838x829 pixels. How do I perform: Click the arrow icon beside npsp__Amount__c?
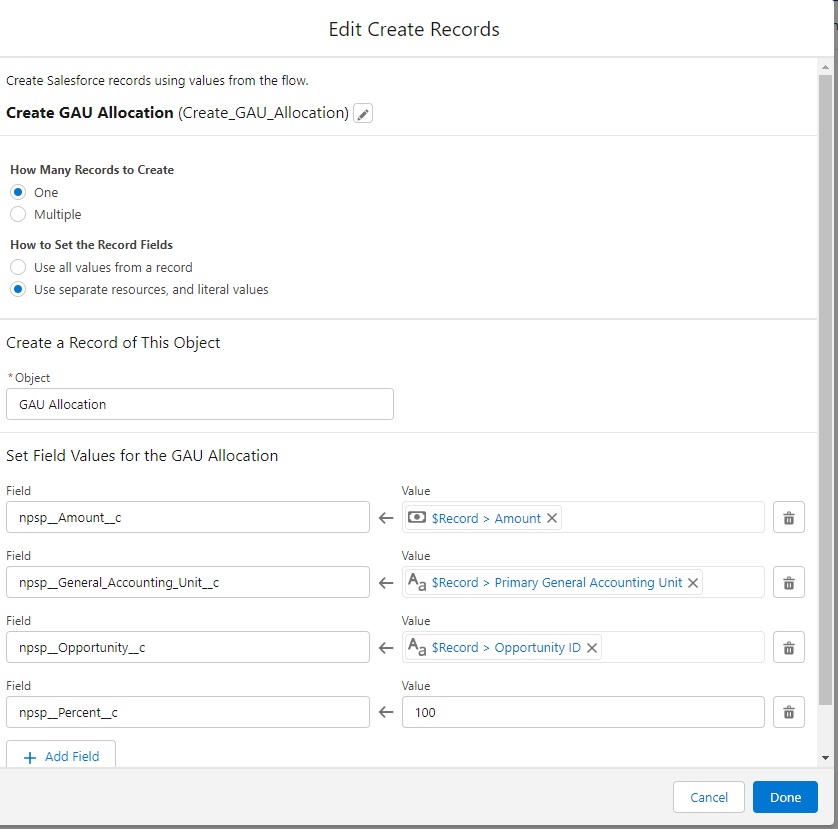point(386,518)
